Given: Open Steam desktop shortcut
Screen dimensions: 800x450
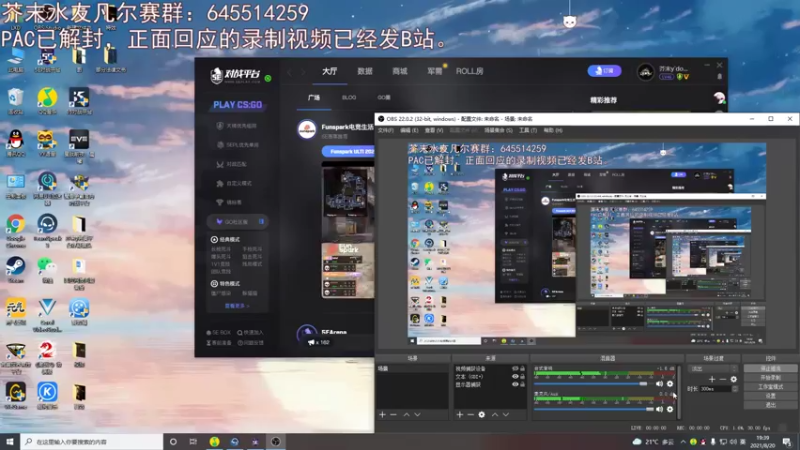Looking at the screenshot, I should (16, 270).
